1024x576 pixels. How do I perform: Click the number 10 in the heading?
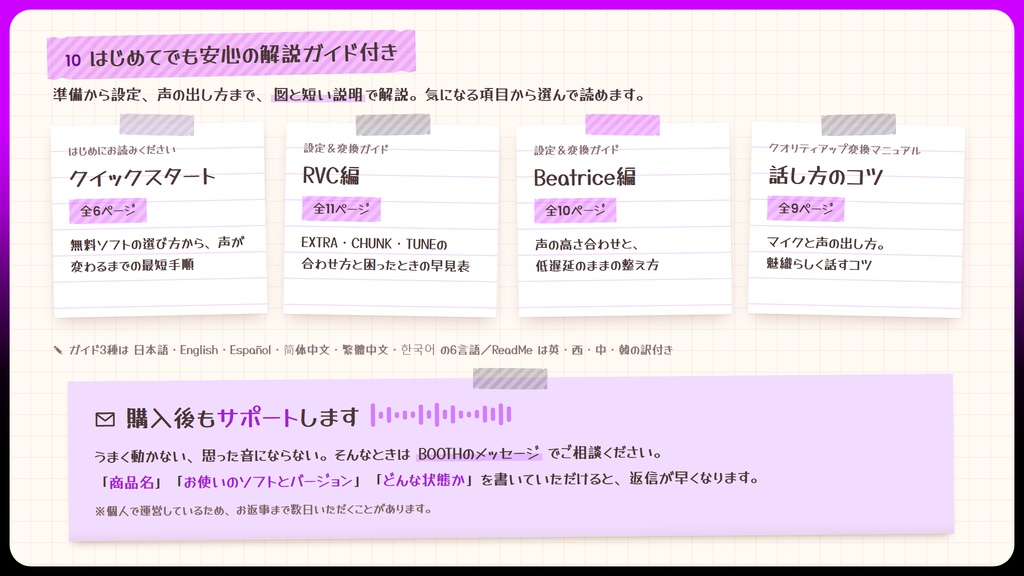72,60
